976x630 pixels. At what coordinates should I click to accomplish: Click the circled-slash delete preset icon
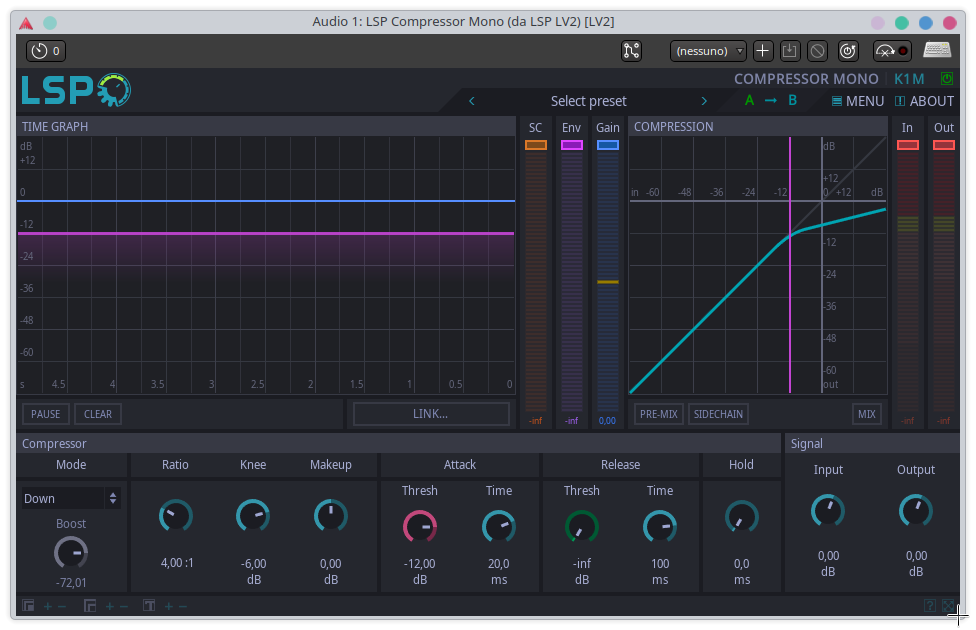(818, 51)
